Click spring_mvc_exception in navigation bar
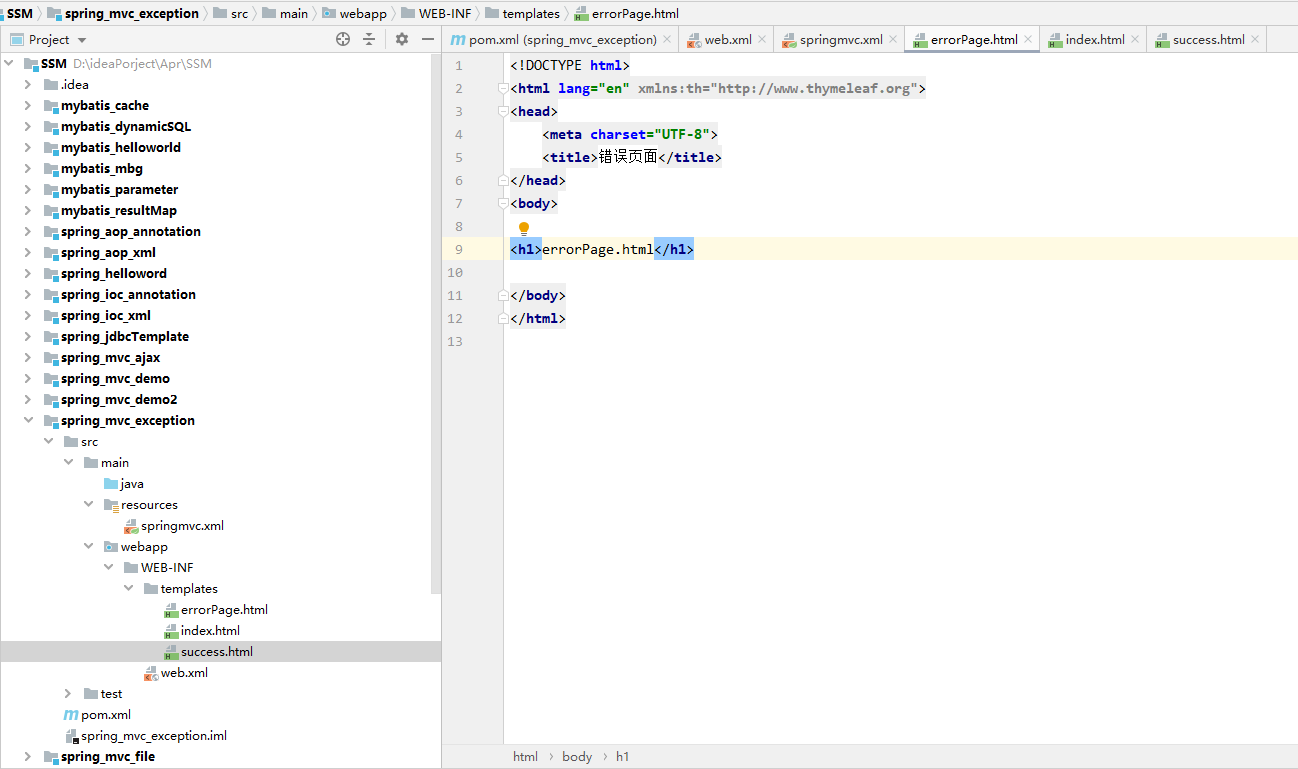The image size is (1298, 769). click(x=132, y=13)
